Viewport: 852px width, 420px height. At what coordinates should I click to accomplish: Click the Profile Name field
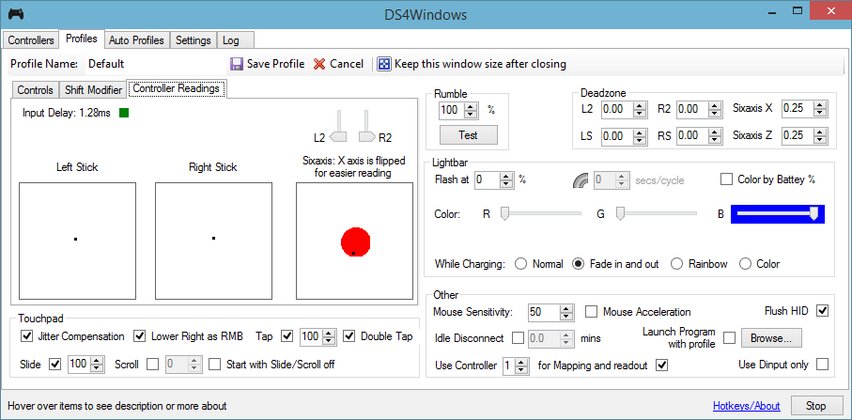(154, 64)
